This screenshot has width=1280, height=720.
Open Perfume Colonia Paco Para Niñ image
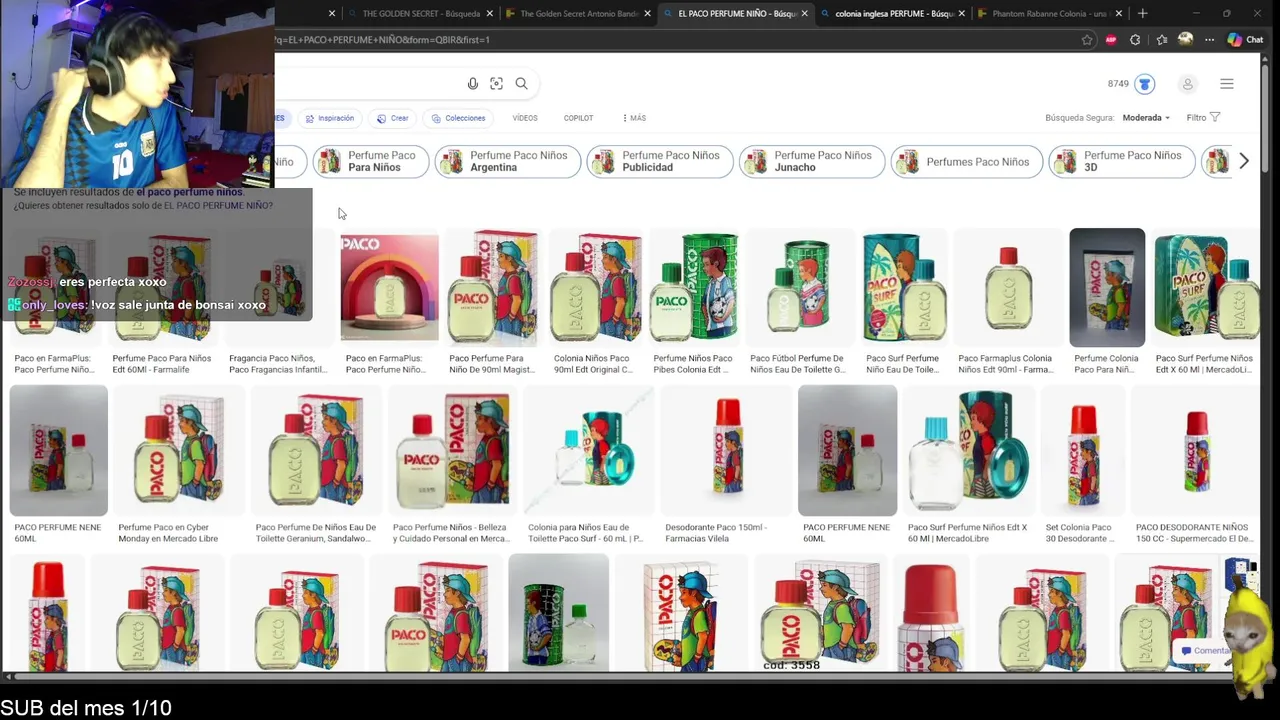pyautogui.click(x=1107, y=288)
